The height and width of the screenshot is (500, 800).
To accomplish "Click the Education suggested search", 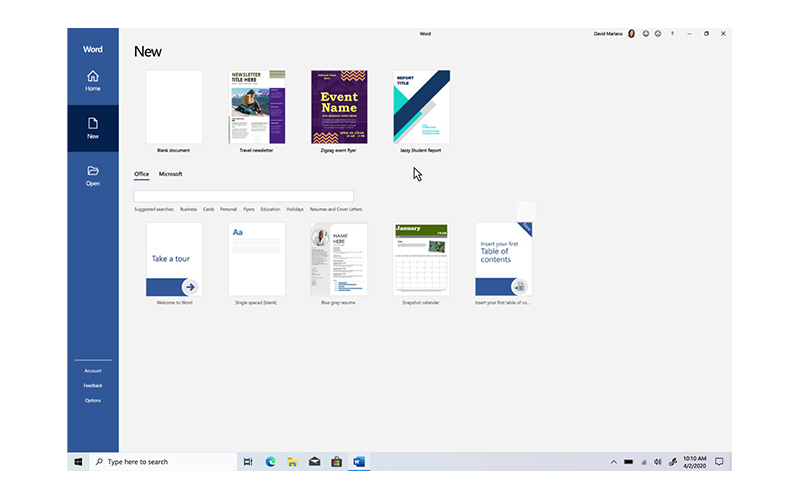I will pos(270,209).
